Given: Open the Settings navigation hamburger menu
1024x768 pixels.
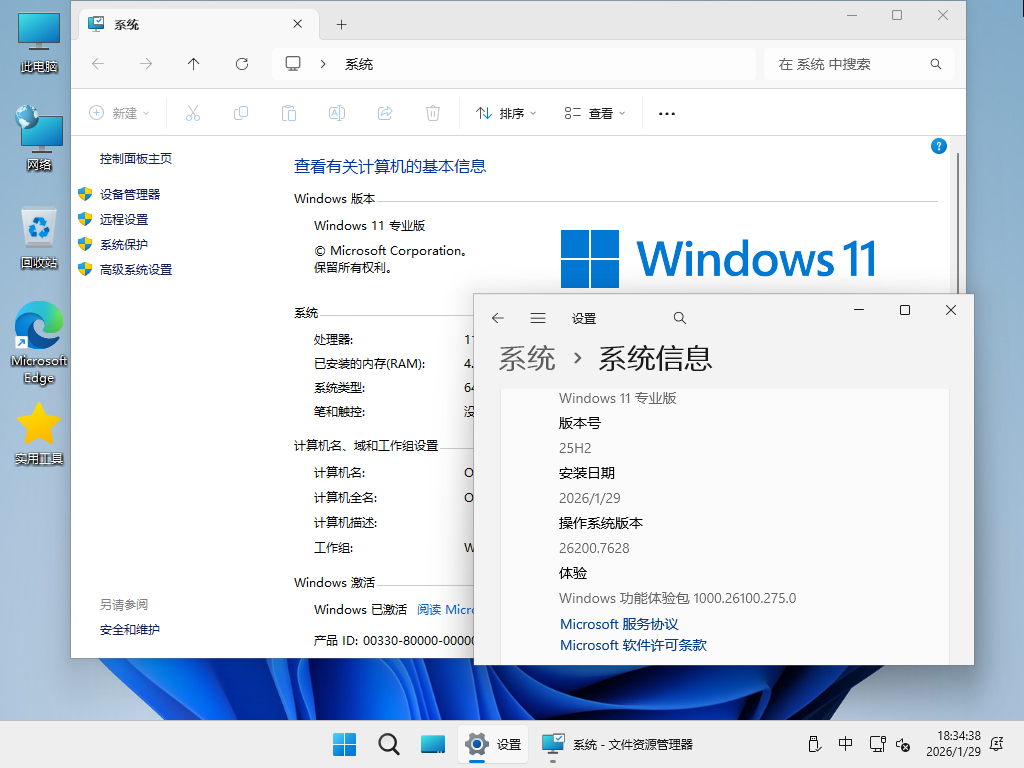Looking at the screenshot, I should [x=538, y=317].
